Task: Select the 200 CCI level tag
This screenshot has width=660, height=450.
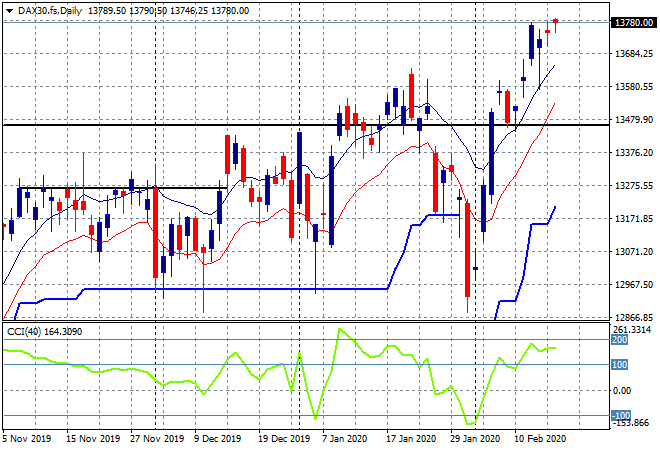Action: (x=619, y=340)
